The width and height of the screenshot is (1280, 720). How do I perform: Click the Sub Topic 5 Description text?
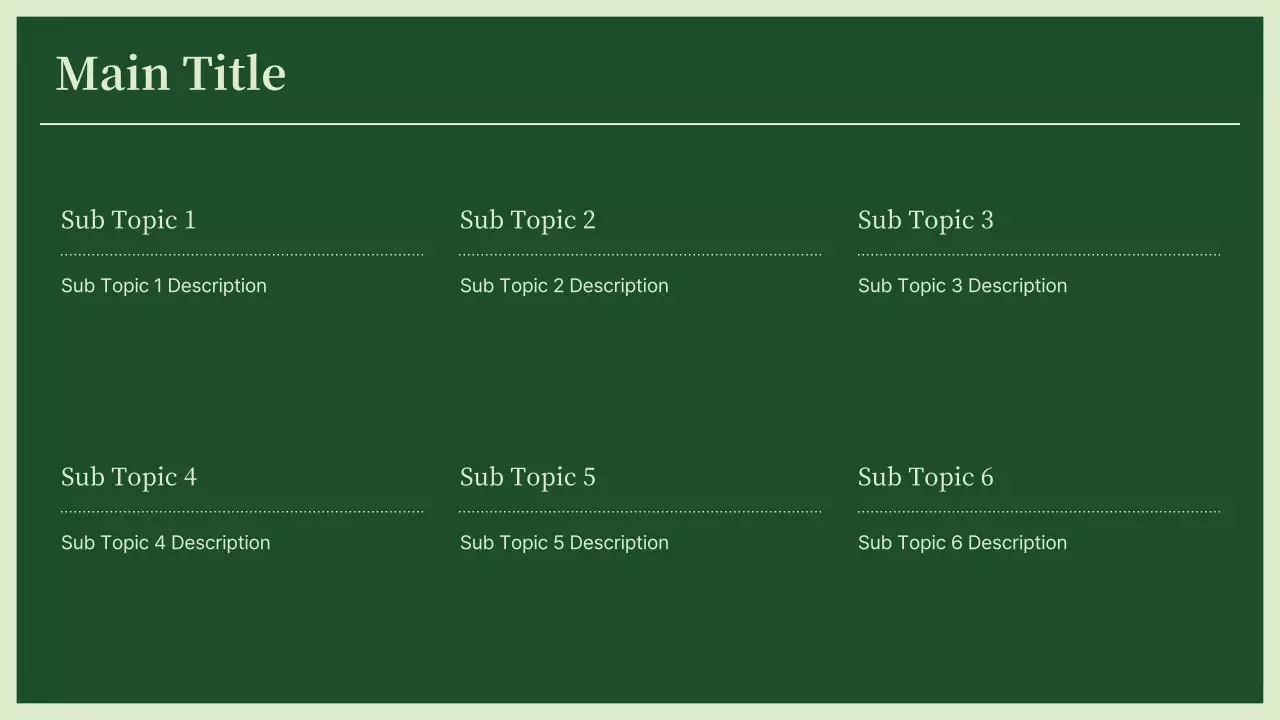point(564,543)
